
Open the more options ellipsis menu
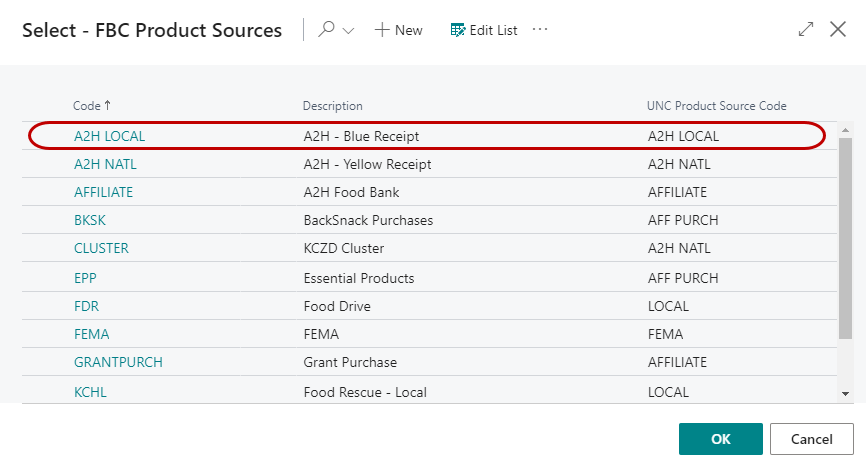click(540, 30)
